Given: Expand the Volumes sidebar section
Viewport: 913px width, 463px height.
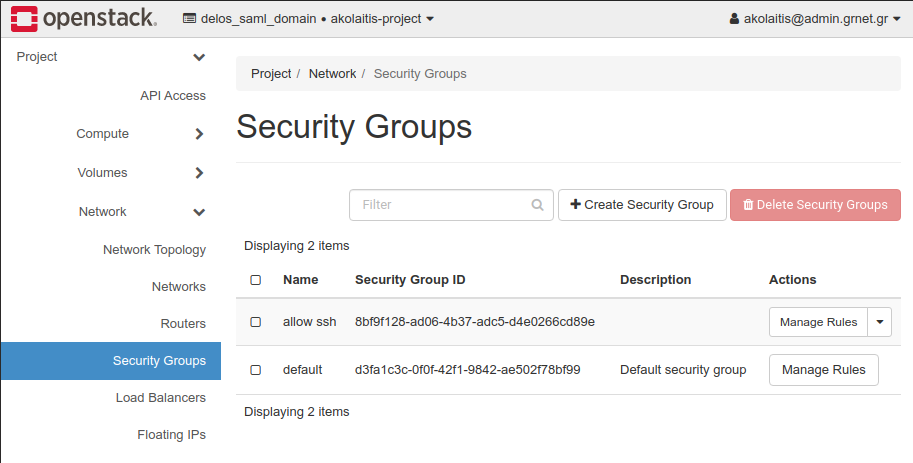Looking at the screenshot, I should pyautogui.click(x=199, y=173).
